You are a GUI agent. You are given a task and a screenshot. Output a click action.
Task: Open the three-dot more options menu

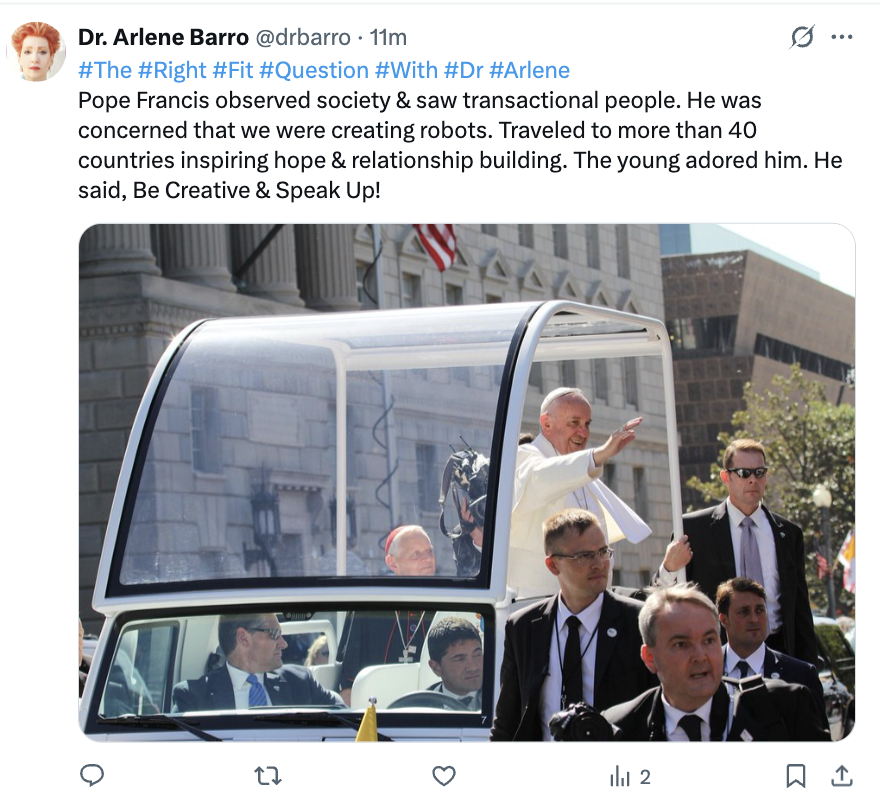(x=842, y=37)
